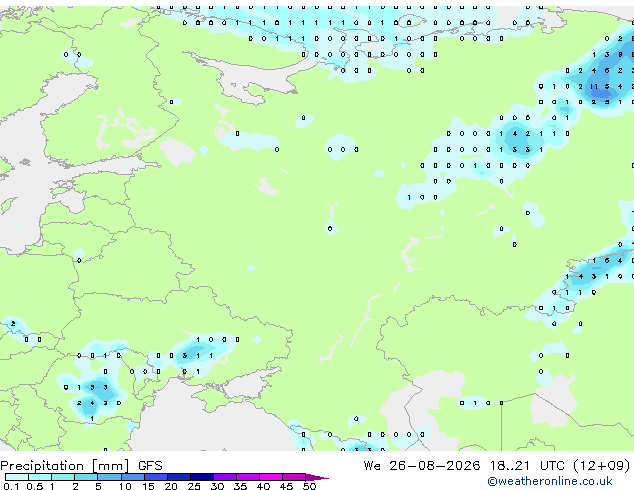Select the 35–40 mm purple legend swatch
634x490 pixels.
[248, 477]
